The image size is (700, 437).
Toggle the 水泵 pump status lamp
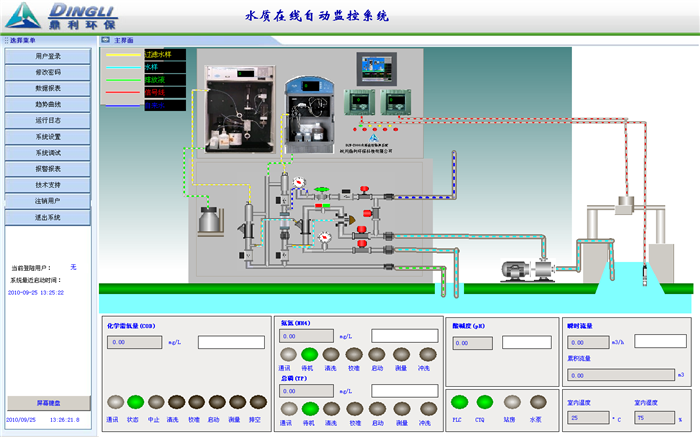tap(536, 403)
